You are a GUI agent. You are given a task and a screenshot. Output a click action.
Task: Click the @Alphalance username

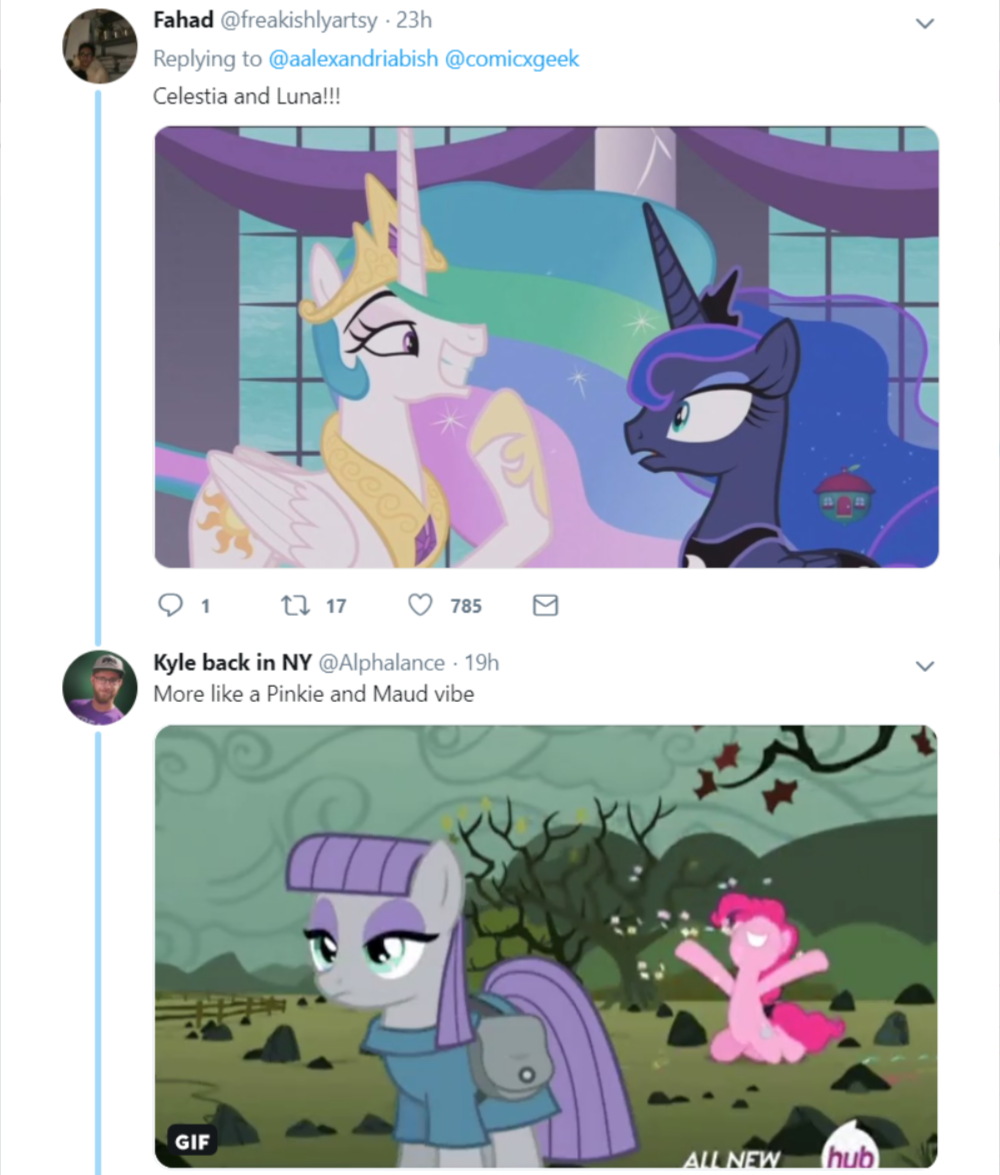(378, 662)
